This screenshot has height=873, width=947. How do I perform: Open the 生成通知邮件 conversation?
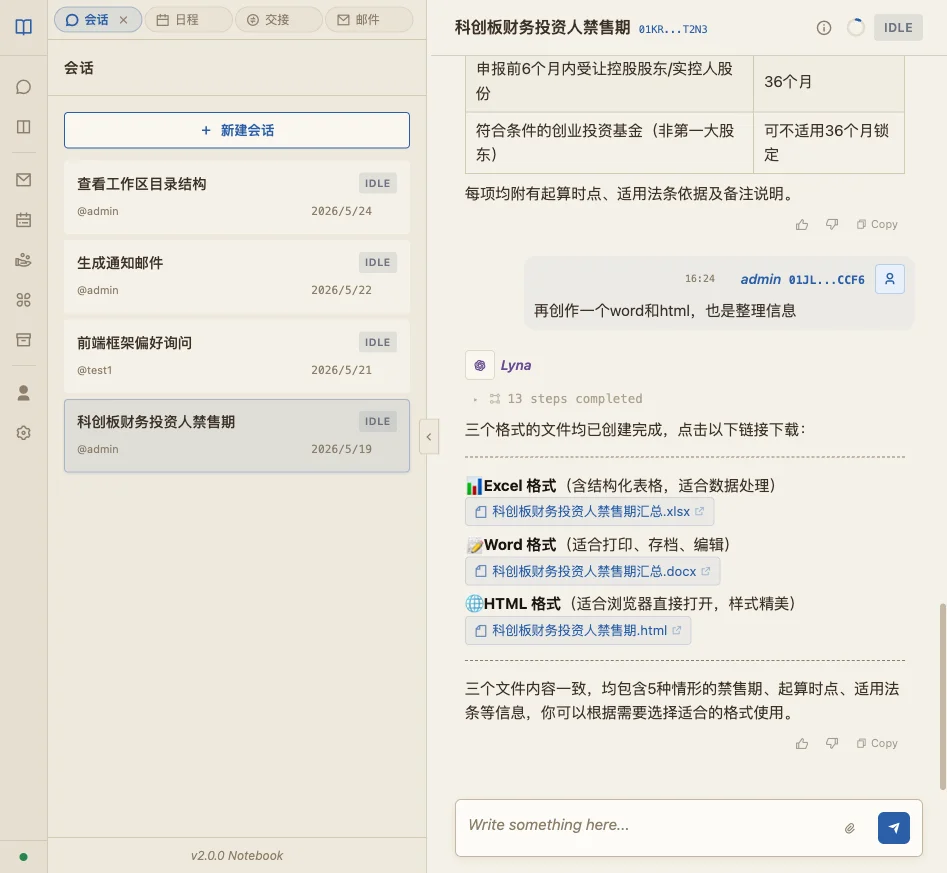pyautogui.click(x=237, y=276)
